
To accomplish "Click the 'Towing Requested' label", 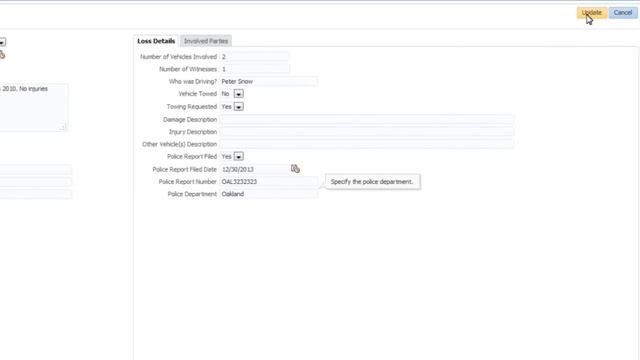I will click(191, 107).
